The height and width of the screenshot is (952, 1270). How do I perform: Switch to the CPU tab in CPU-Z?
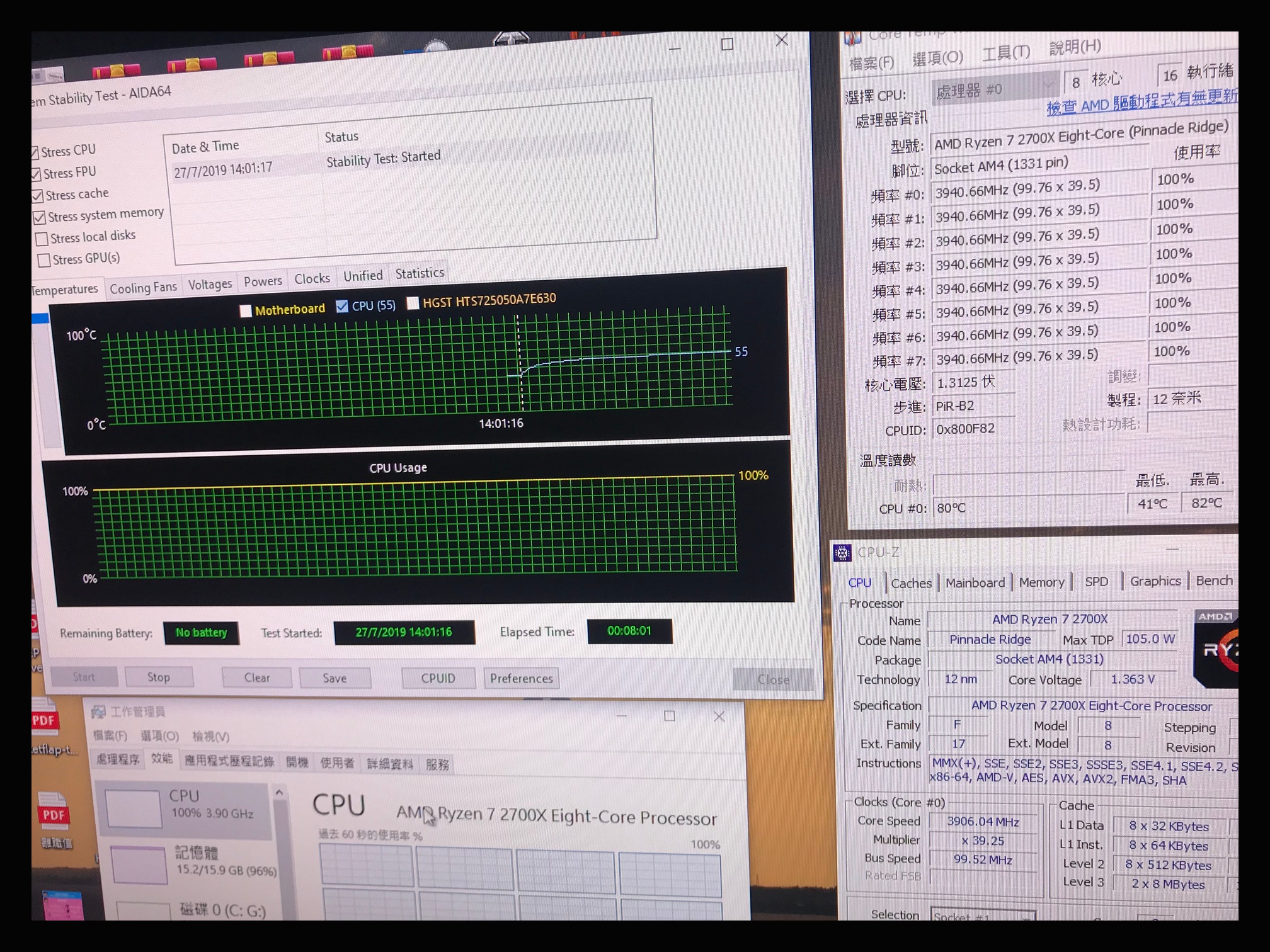click(859, 583)
